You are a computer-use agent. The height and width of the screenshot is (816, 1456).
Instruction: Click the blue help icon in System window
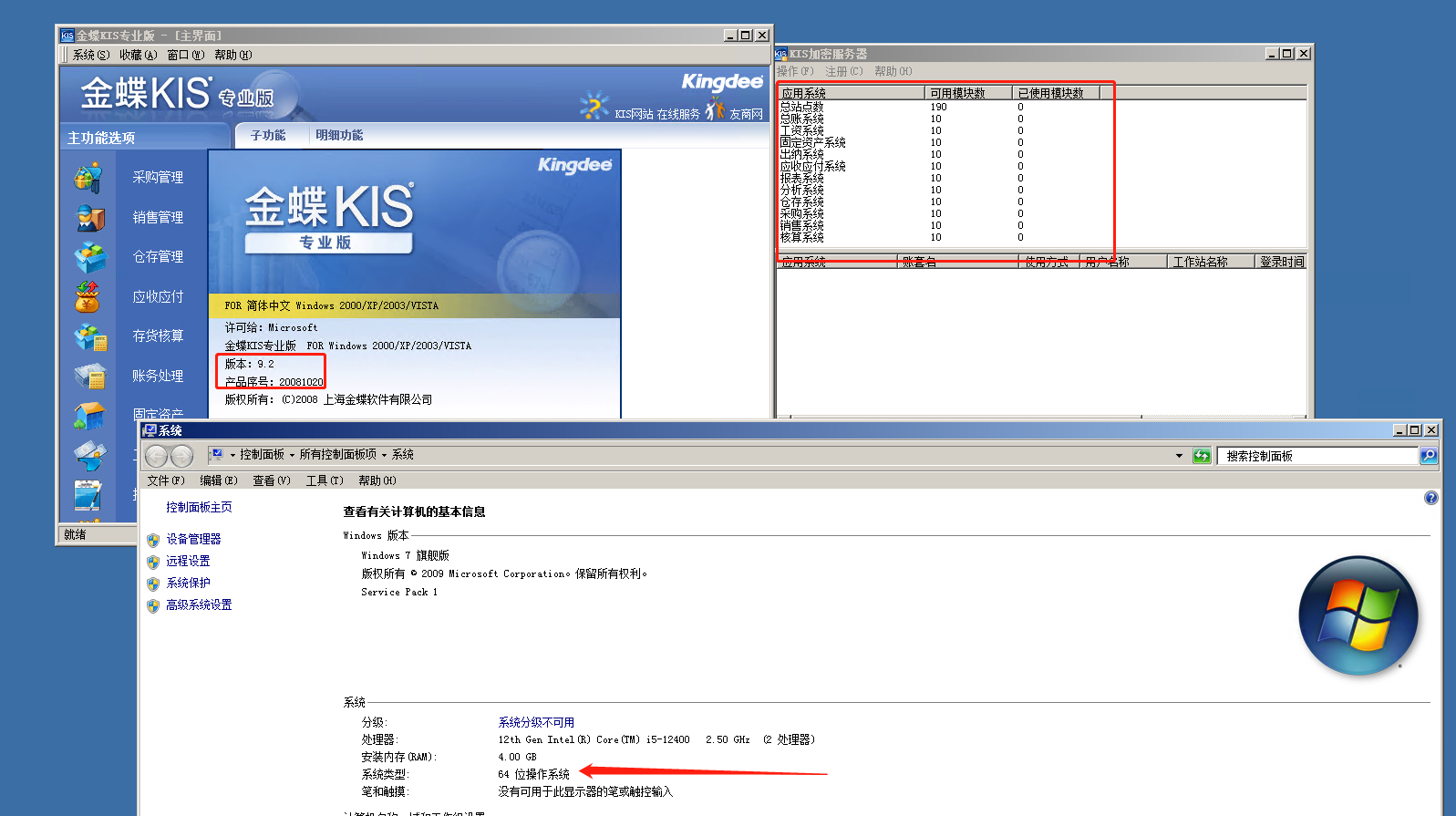[1430, 498]
